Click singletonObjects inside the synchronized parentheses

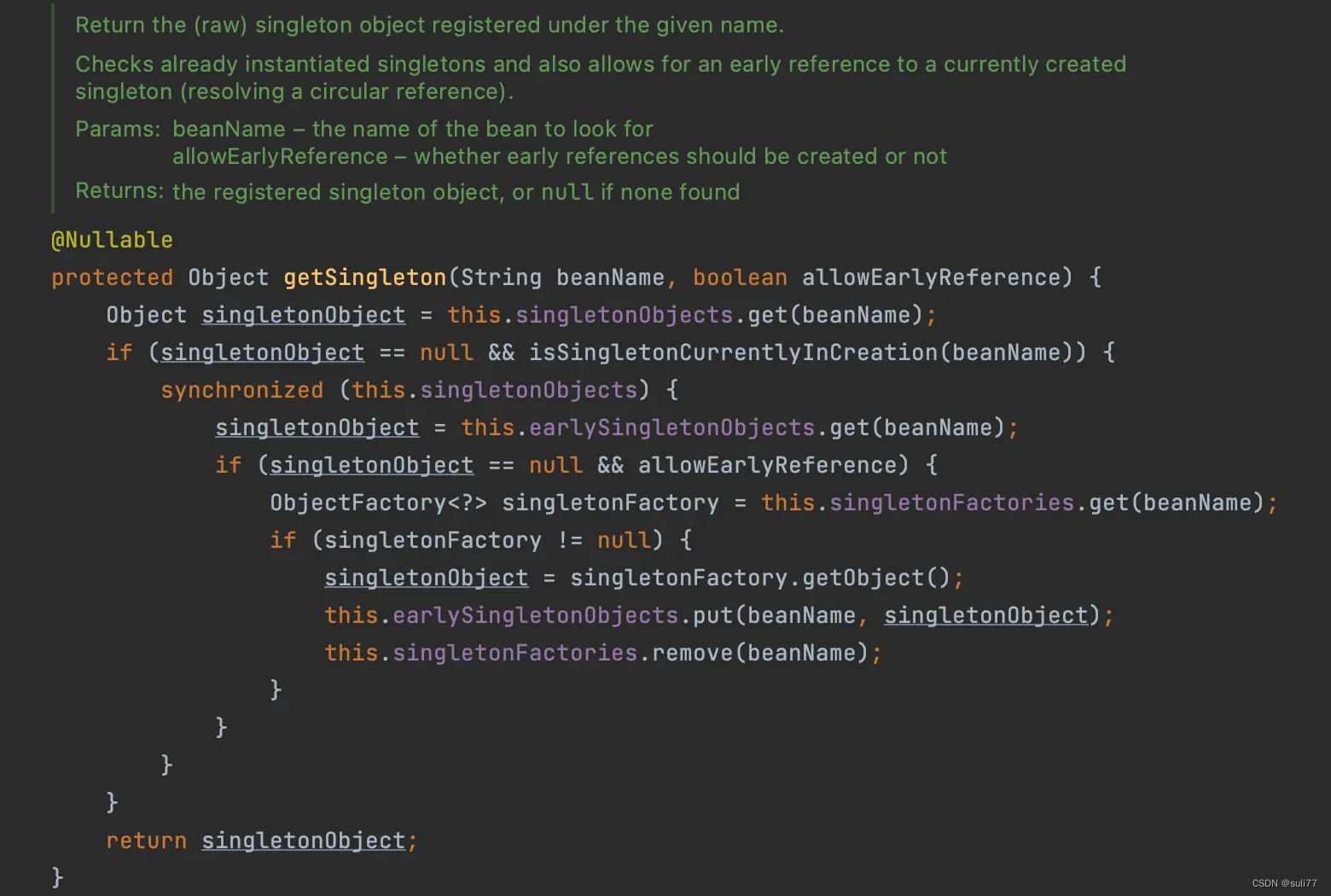[x=528, y=390]
